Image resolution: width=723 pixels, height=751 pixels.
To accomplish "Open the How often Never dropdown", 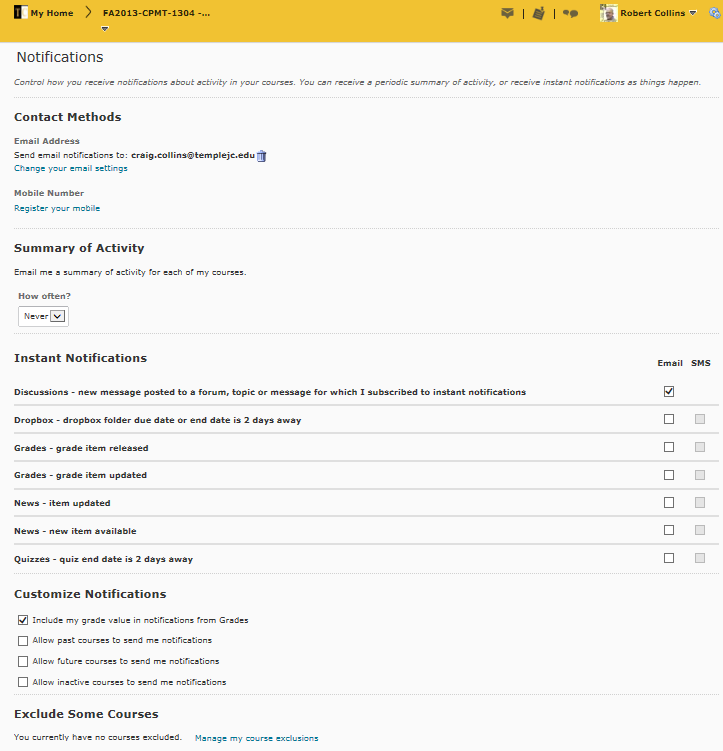I will coord(44,317).
